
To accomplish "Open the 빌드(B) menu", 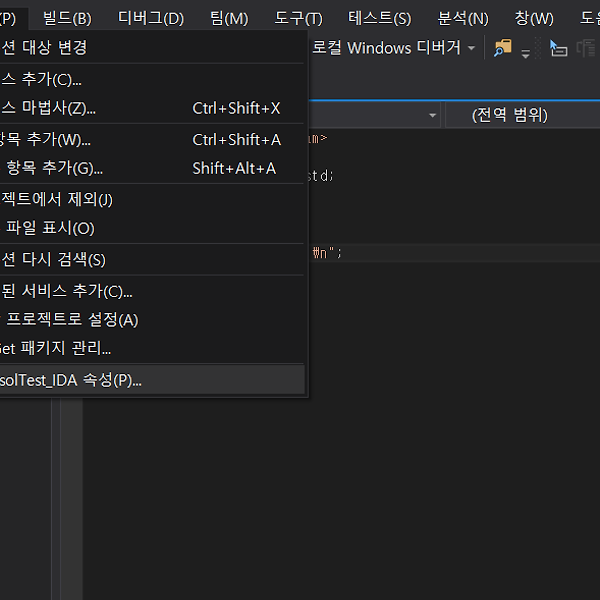I will (x=67, y=18).
